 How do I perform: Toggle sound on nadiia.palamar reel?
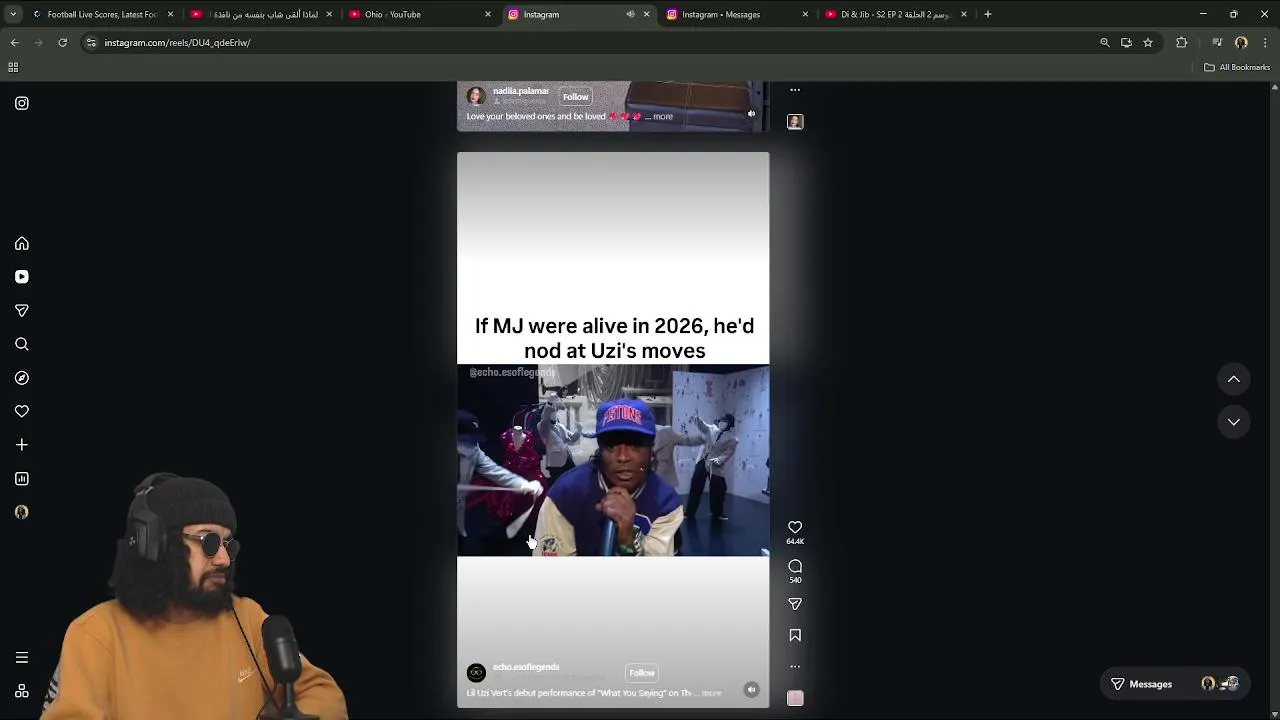pos(751,114)
